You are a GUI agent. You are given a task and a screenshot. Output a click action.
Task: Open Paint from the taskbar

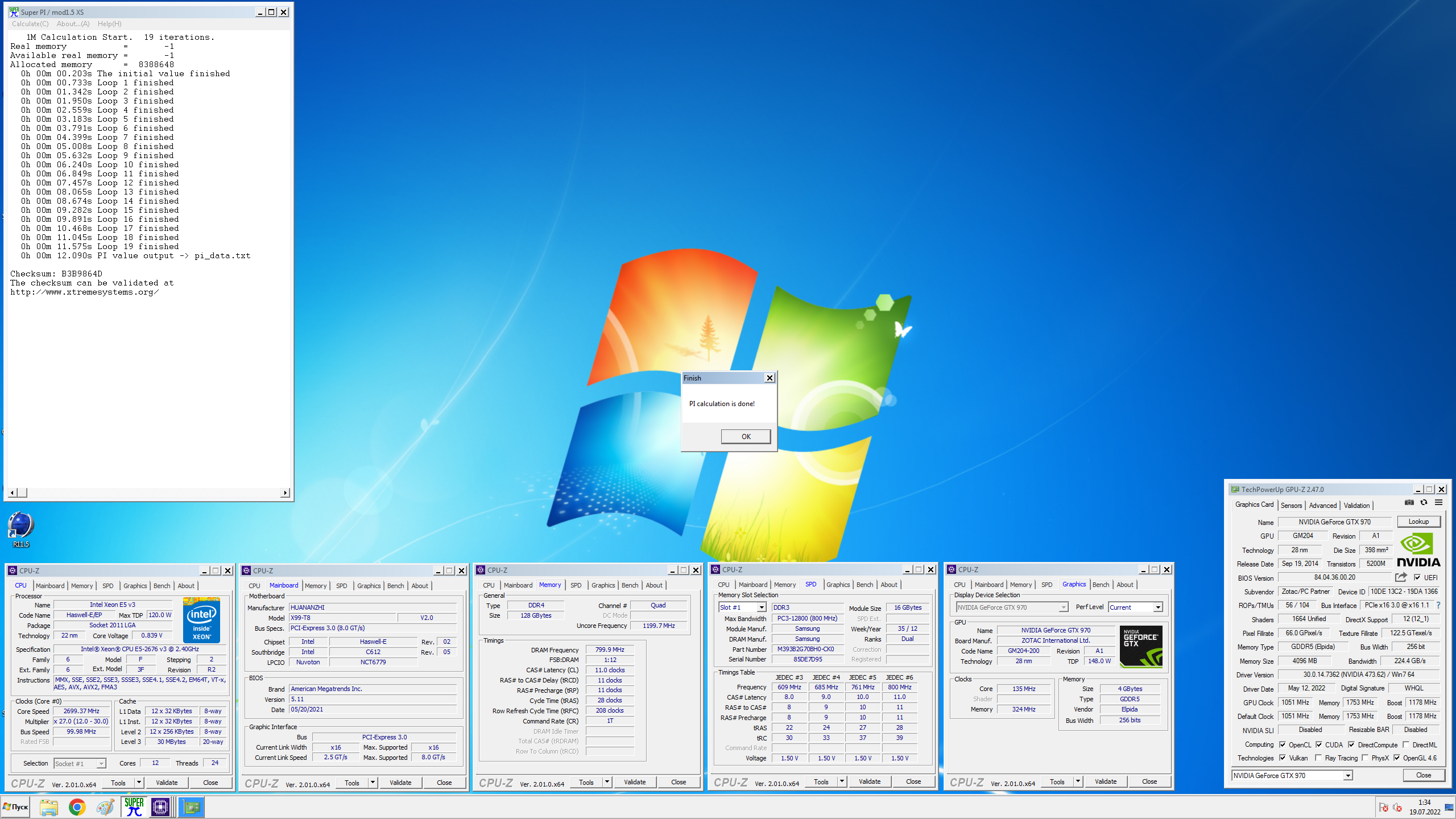pos(105,807)
